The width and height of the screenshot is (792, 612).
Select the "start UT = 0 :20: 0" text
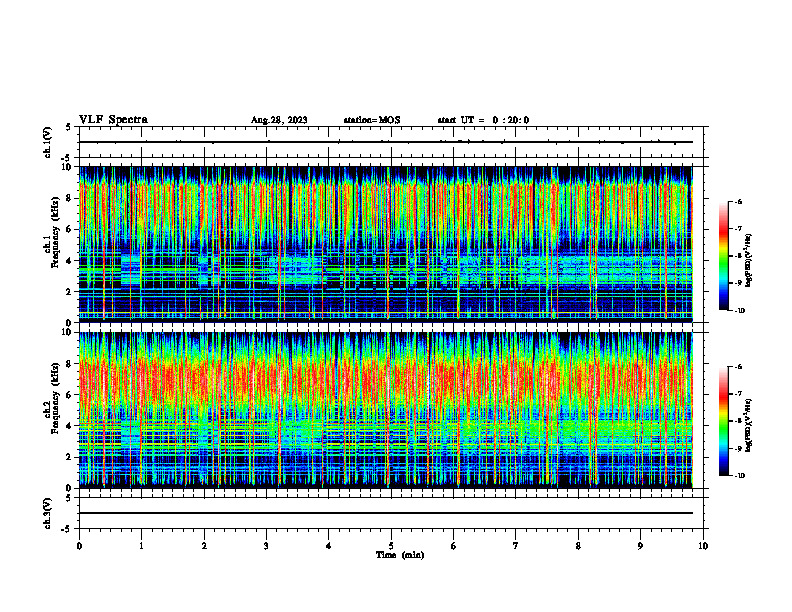pyautogui.click(x=483, y=120)
